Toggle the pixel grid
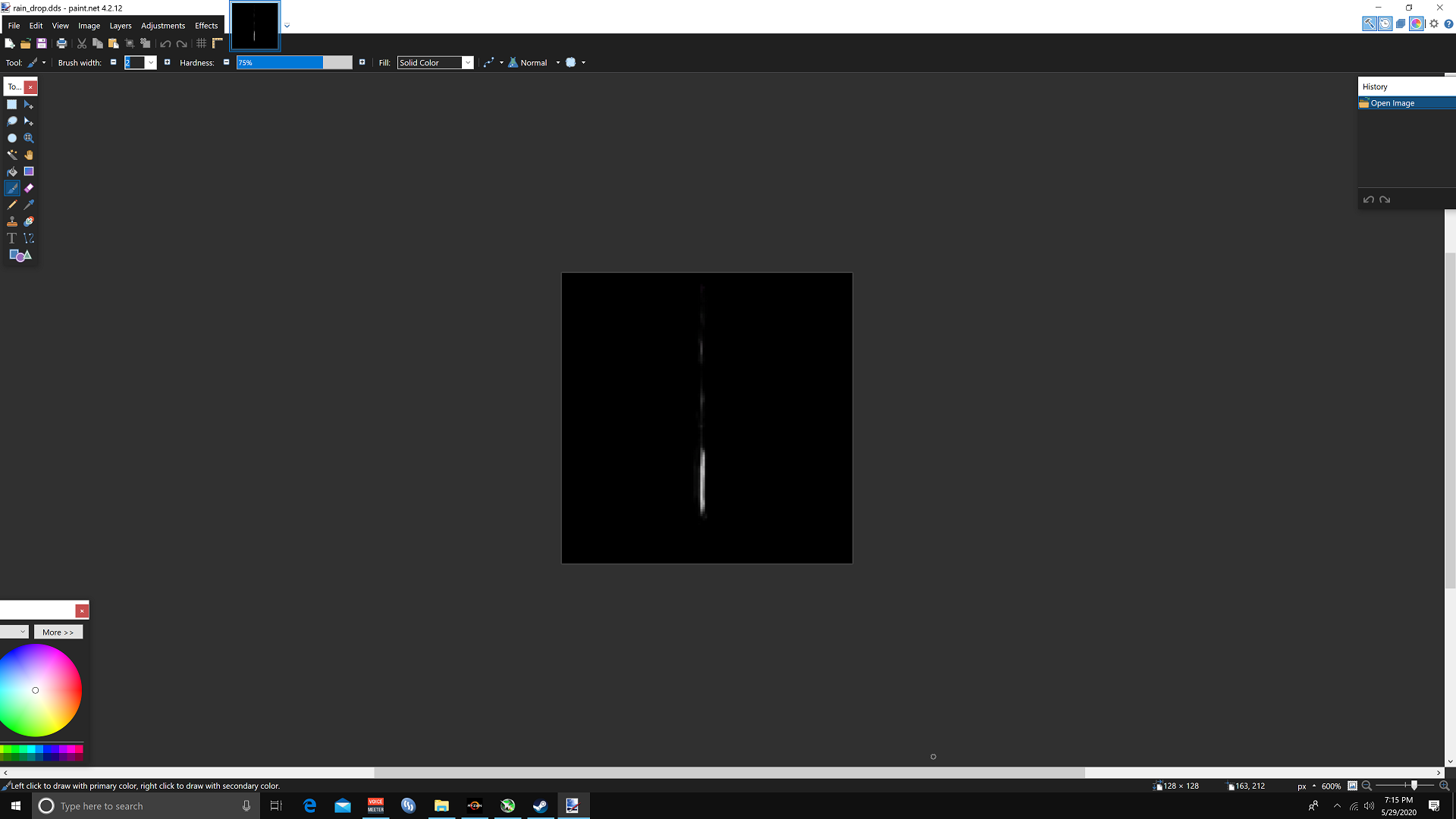 tap(202, 43)
